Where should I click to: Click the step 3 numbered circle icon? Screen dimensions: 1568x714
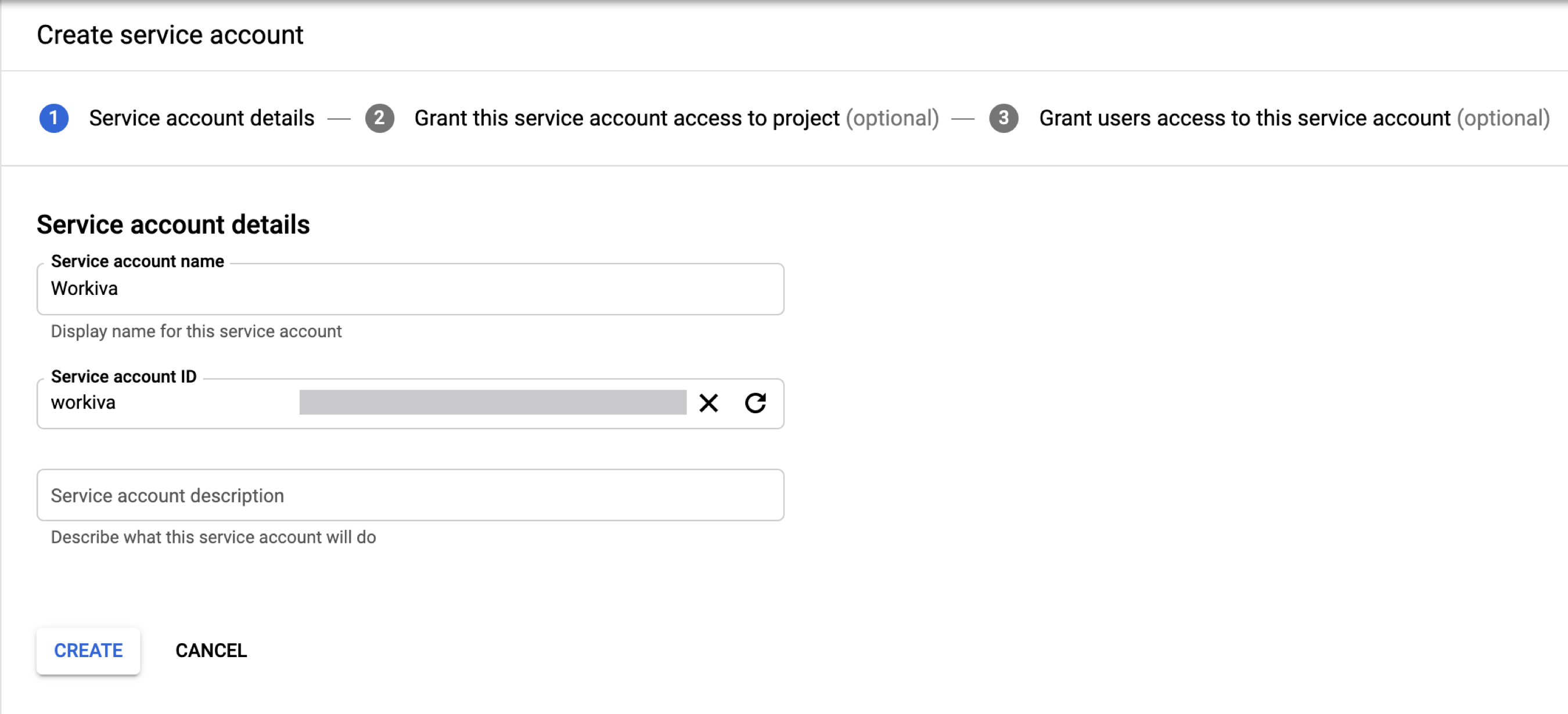pos(1003,118)
